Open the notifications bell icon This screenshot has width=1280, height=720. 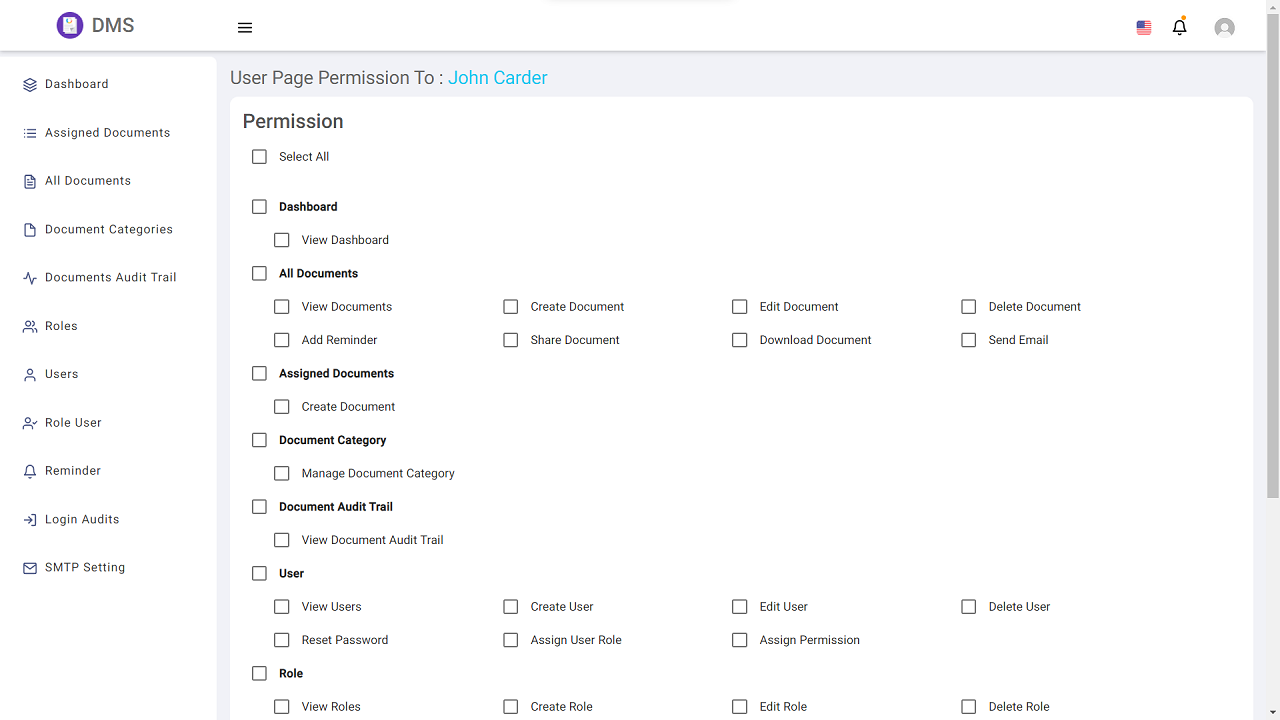click(1180, 28)
